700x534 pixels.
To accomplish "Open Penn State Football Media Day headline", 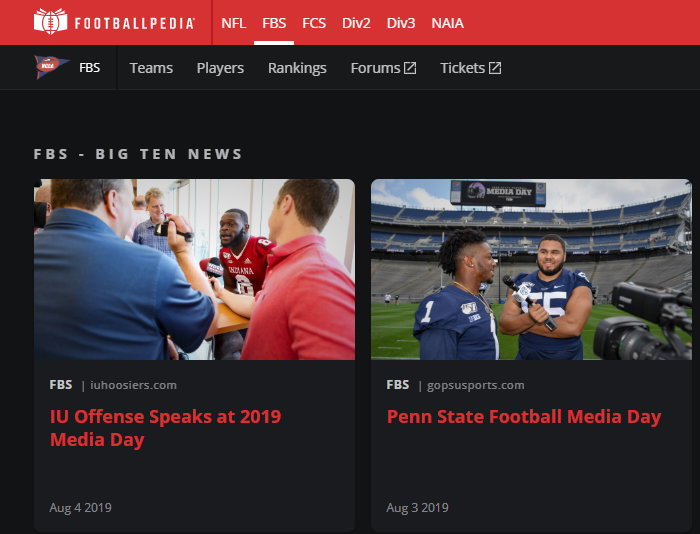I will pyautogui.click(x=524, y=417).
